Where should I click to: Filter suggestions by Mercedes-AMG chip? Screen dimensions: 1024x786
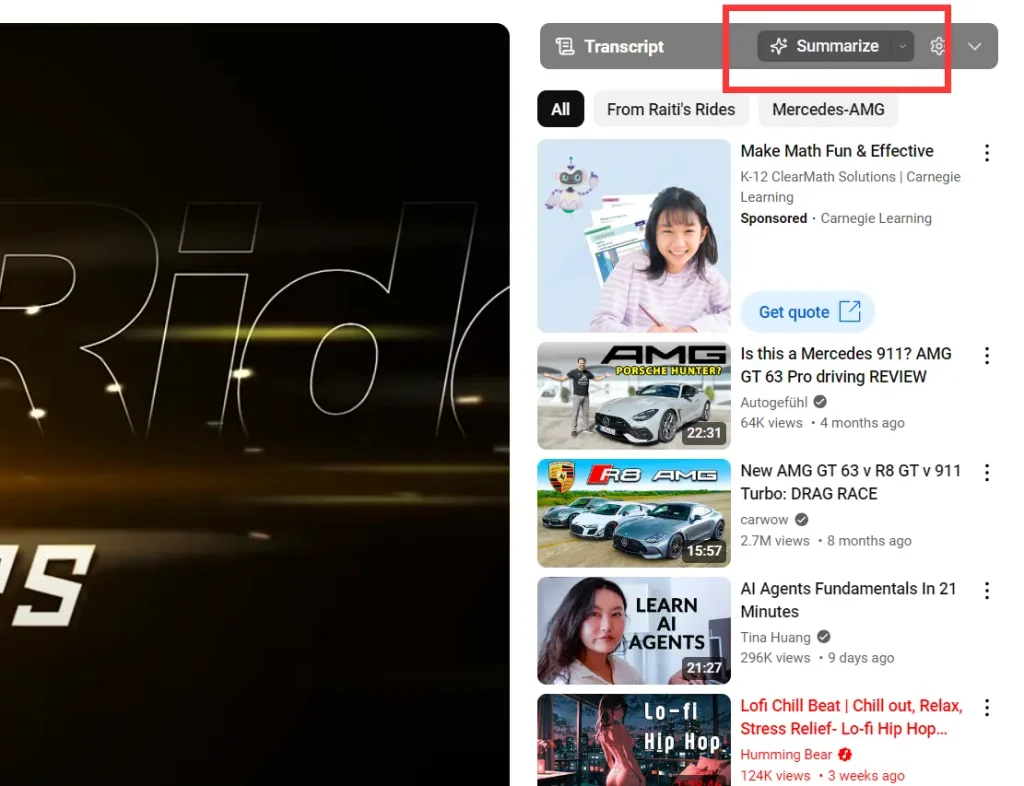tap(828, 109)
